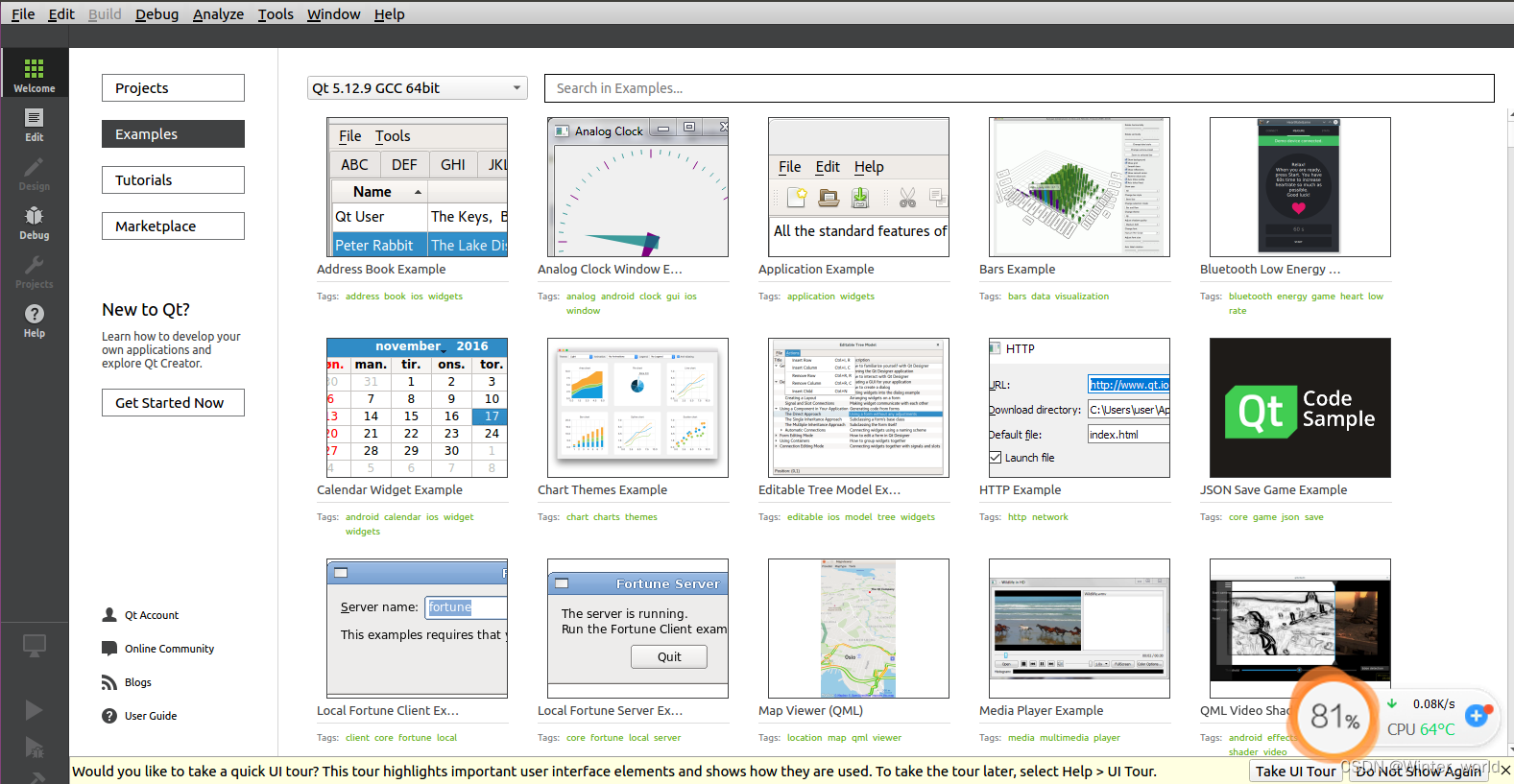The image size is (1514, 784).
Task: Open the Blogs RSS feed icon
Action: pyautogui.click(x=109, y=682)
